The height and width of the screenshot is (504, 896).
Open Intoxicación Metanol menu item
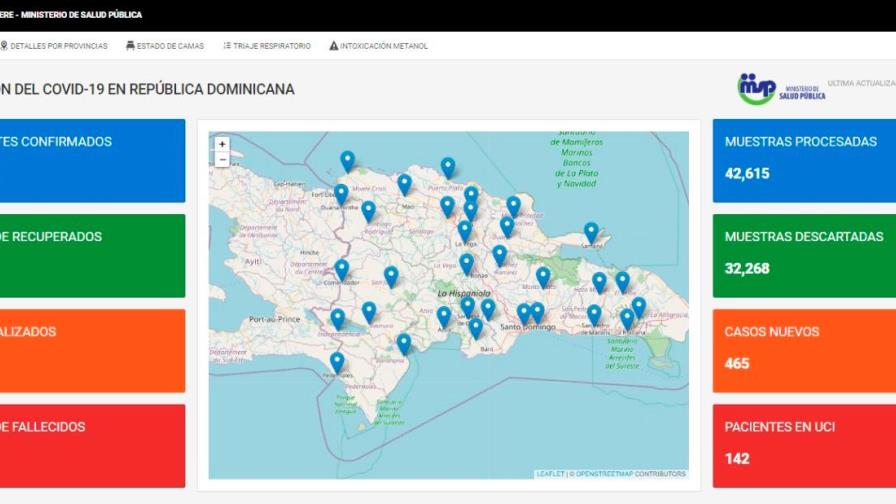(378, 46)
